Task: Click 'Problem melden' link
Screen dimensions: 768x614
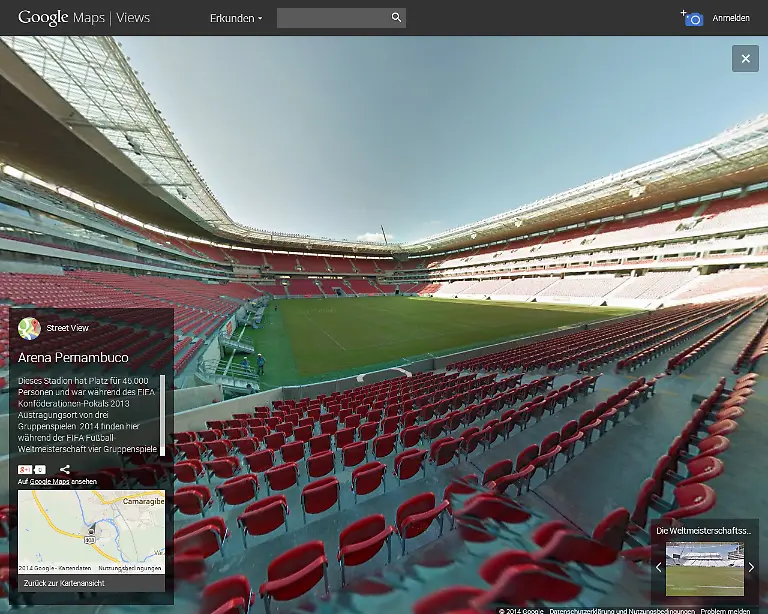Action: 727,609
